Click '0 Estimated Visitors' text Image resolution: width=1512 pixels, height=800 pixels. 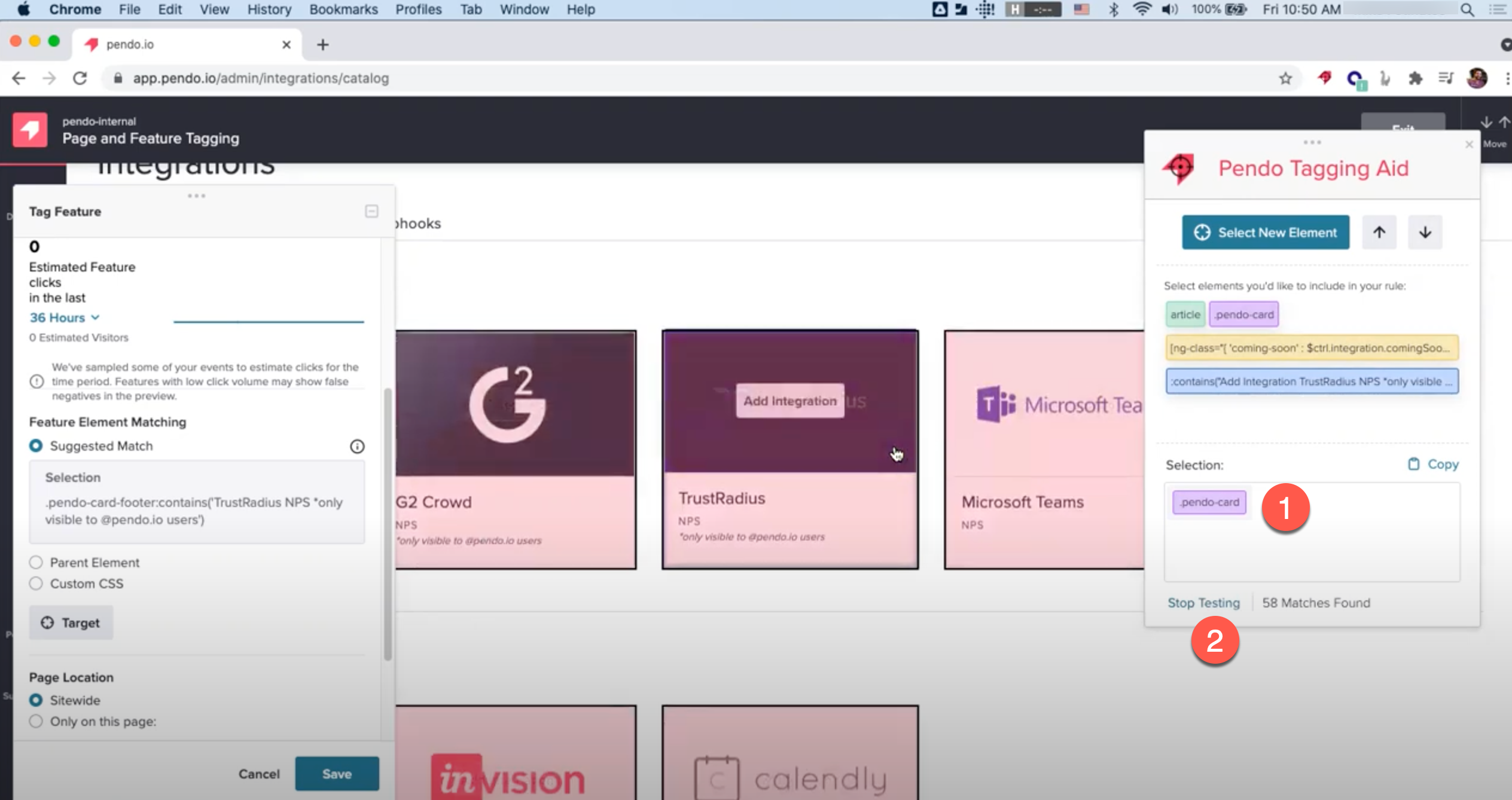point(79,337)
